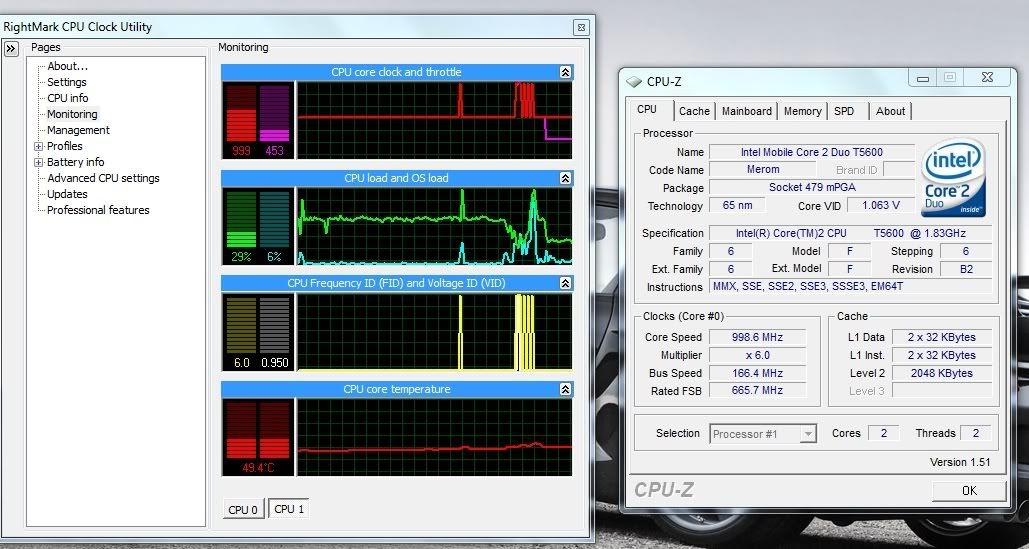Switch to the About tab in CPU-Z
Screen dimensions: 1029x549
(x=891, y=112)
